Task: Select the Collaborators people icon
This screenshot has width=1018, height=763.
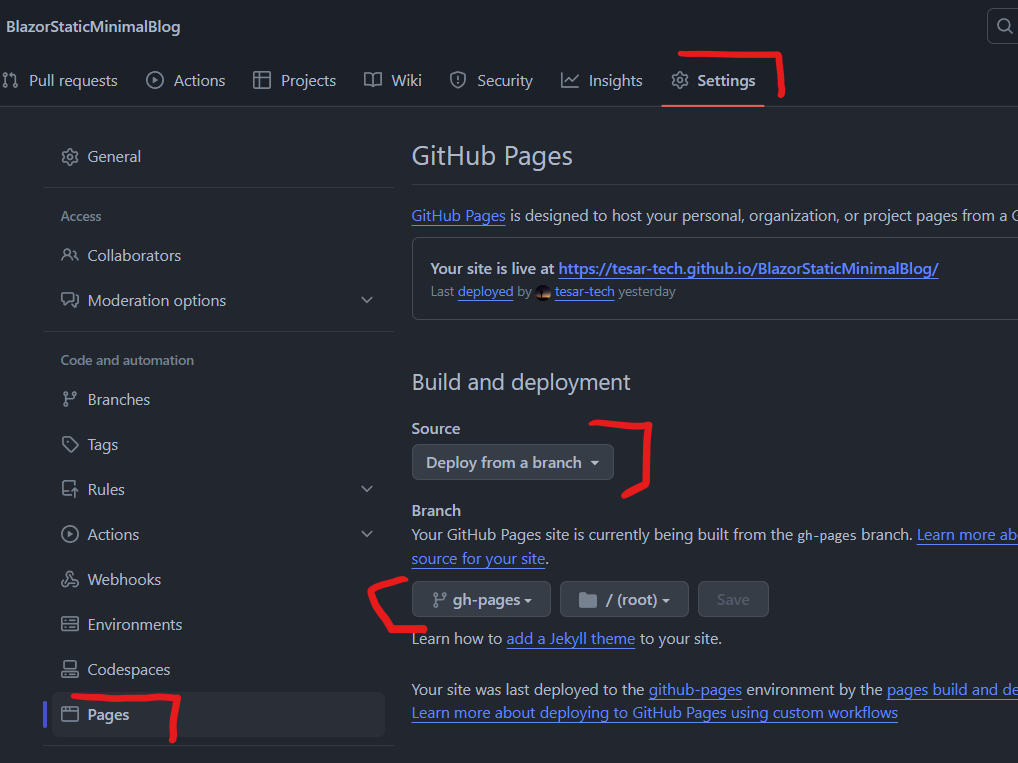Action: [69, 255]
